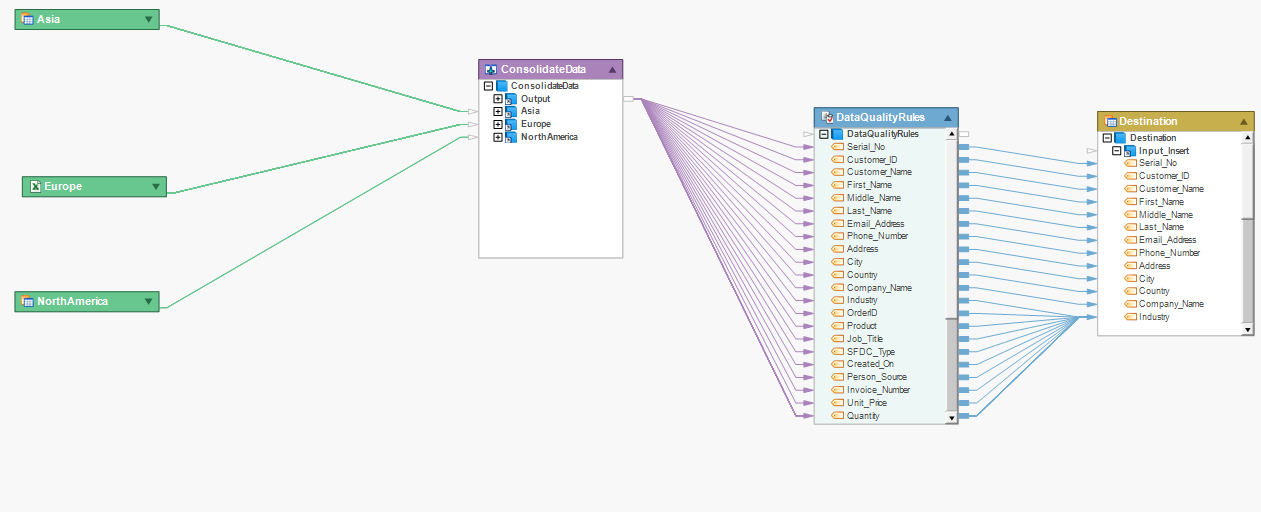1261x512 pixels.
Task: Expand the Europe node in ConsolidateData tree
Action: coord(498,124)
